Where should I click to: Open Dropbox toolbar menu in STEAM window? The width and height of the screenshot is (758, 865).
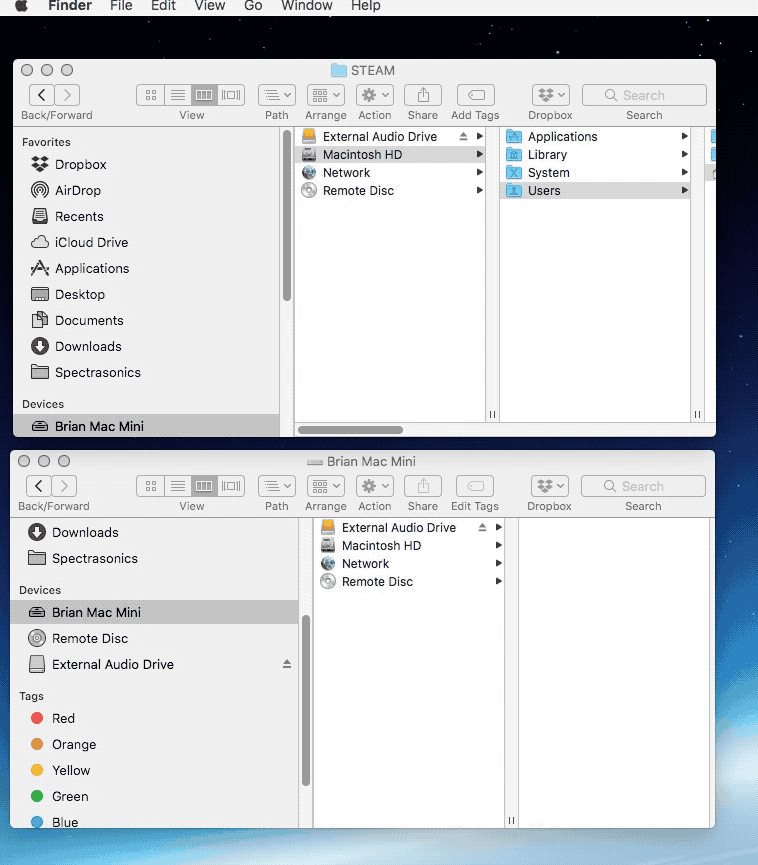click(551, 95)
